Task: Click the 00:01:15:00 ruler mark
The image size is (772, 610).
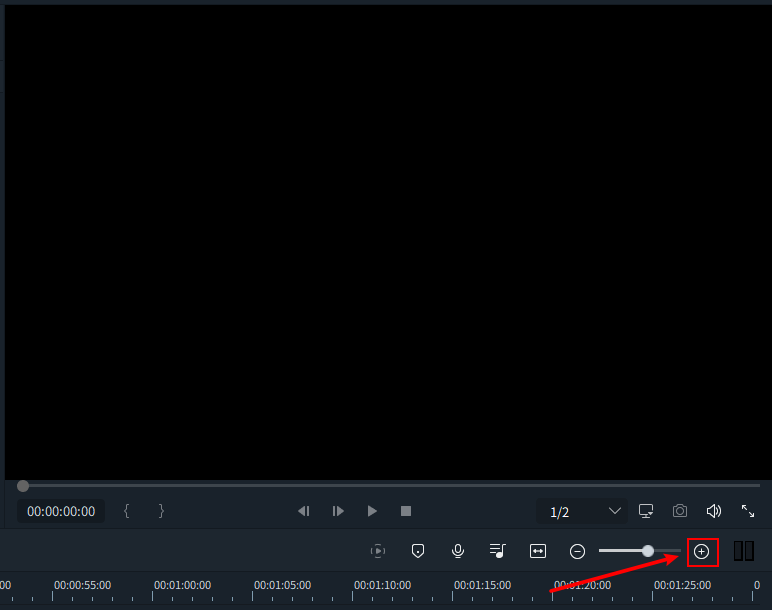Action: (482, 585)
